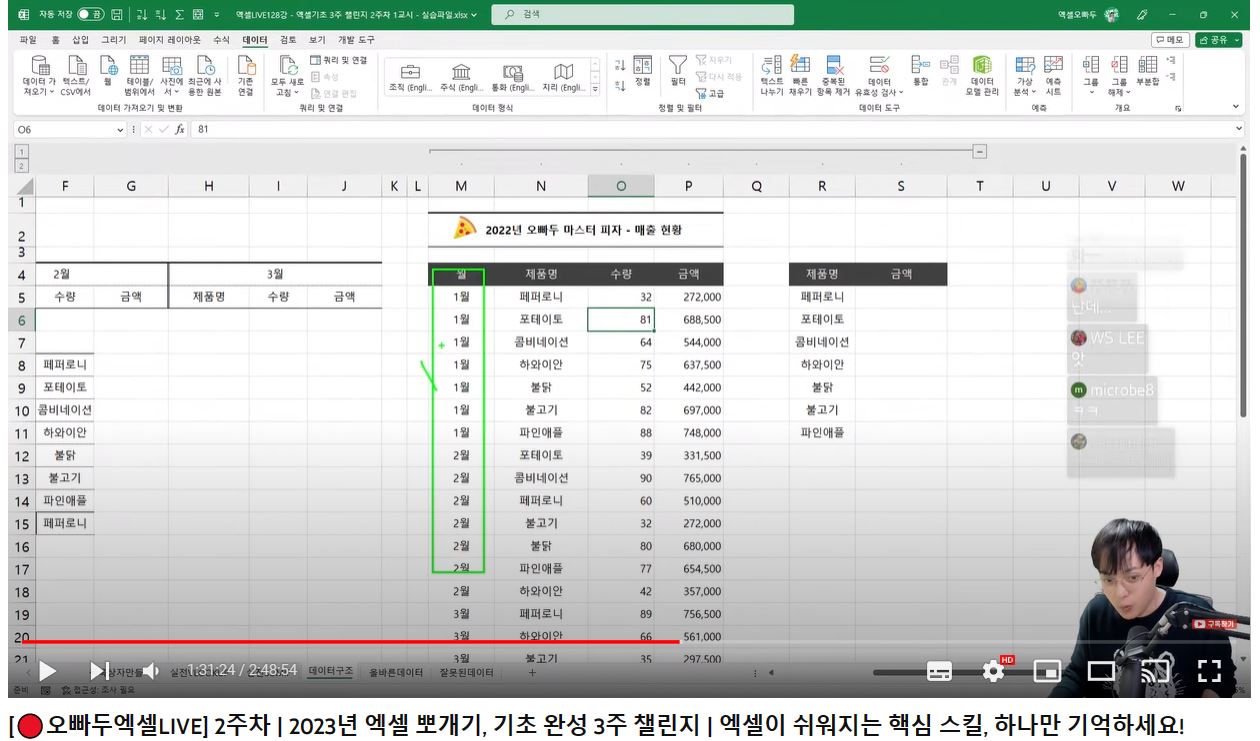Select the 조직 data type
Image resolution: width=1260 pixels, height=741 pixels.
[x=410, y=77]
